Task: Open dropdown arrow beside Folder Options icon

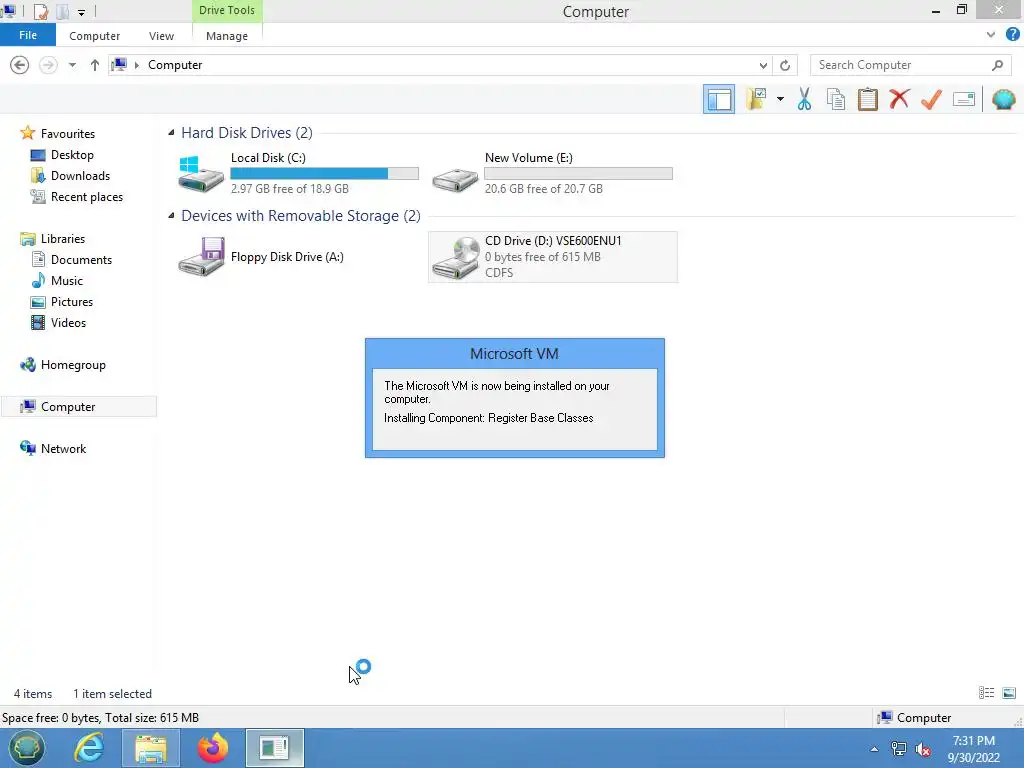Action: point(780,99)
